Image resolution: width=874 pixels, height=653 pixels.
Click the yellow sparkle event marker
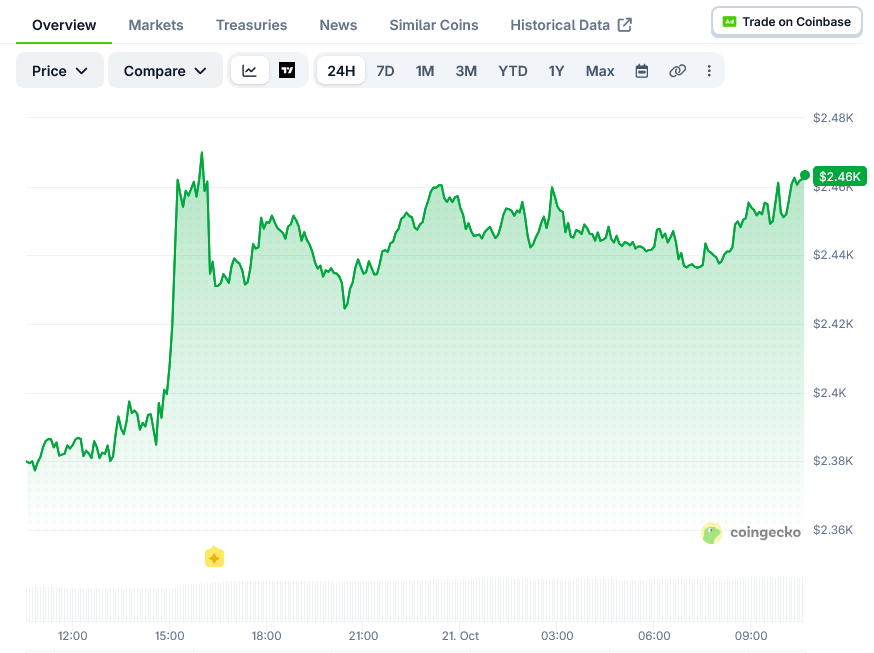pos(215,557)
